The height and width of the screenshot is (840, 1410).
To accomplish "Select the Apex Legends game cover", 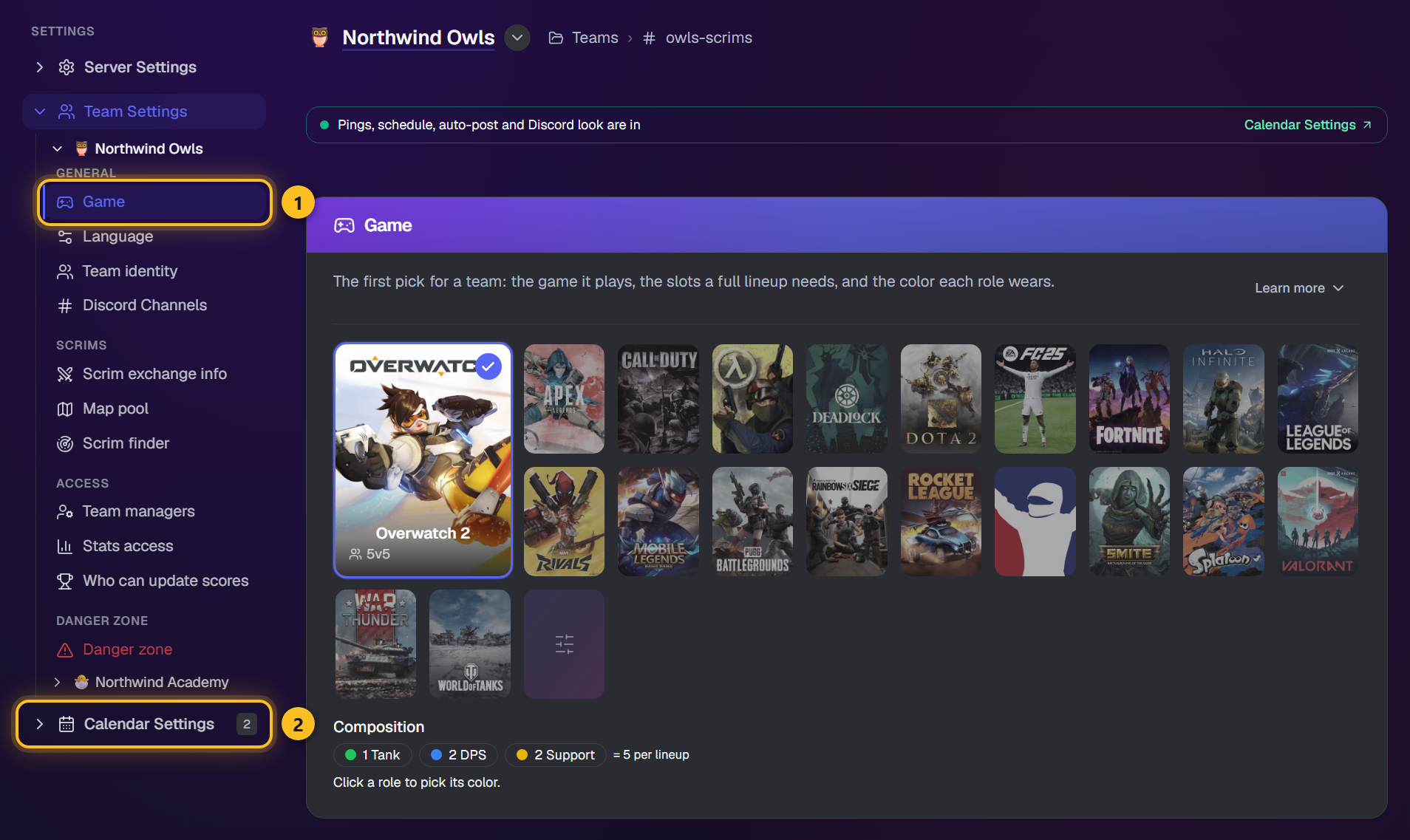I will (x=564, y=399).
